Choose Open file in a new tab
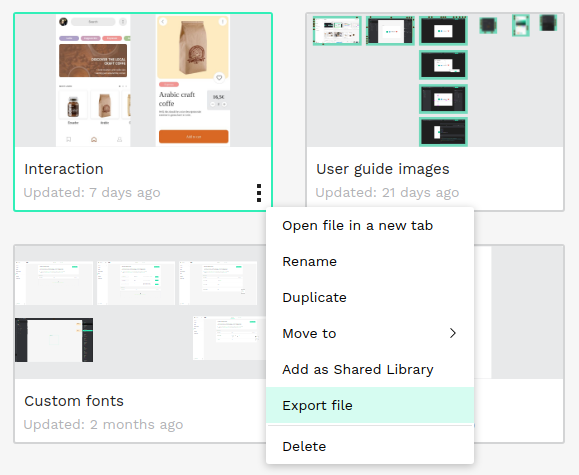The image size is (579, 475). click(370, 225)
